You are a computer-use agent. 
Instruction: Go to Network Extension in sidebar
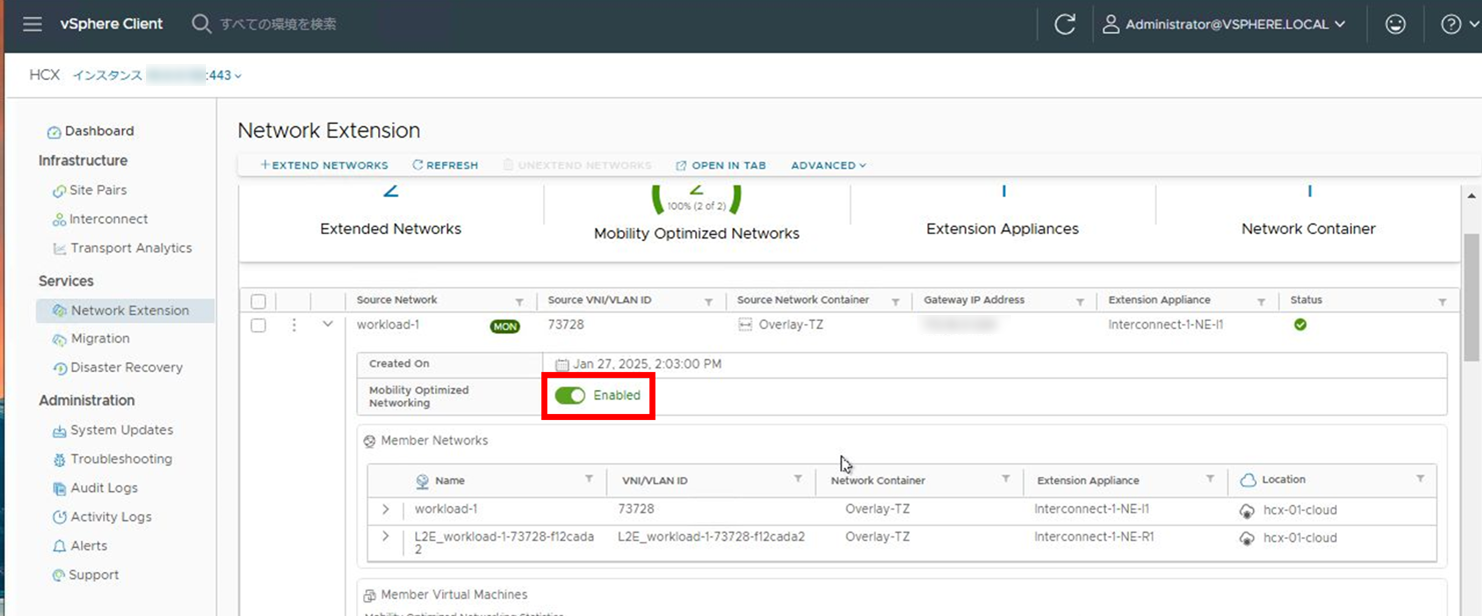coord(125,311)
